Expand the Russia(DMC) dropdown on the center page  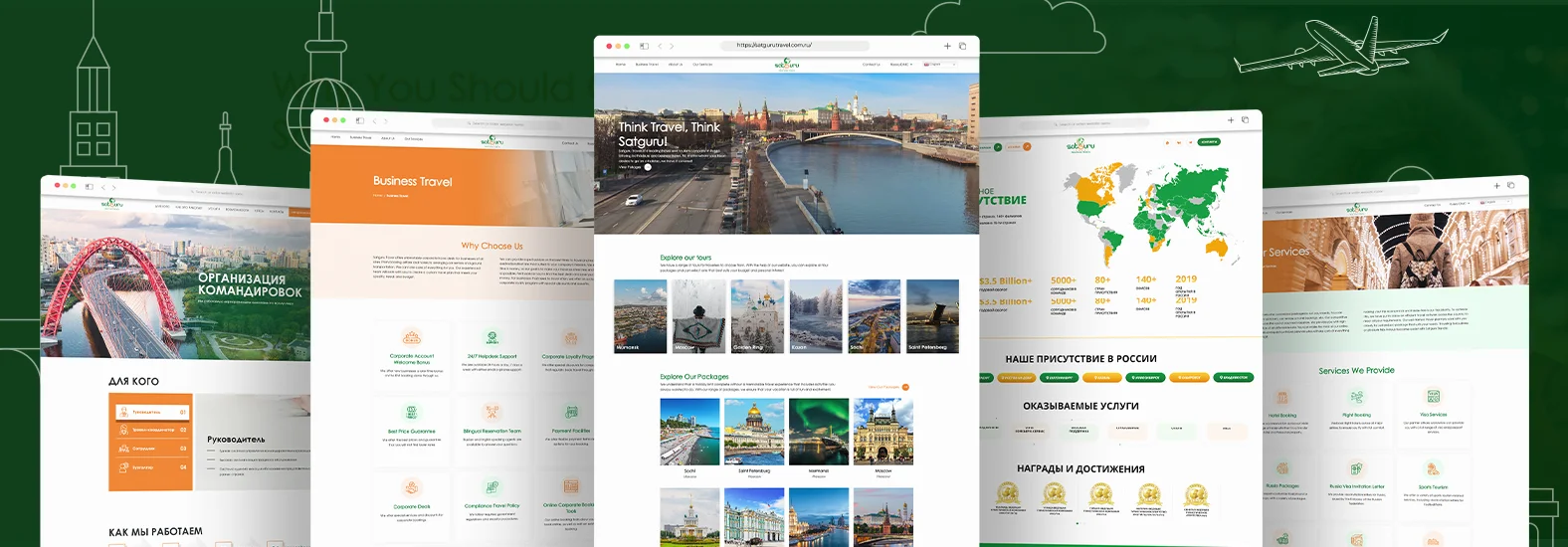(x=900, y=65)
